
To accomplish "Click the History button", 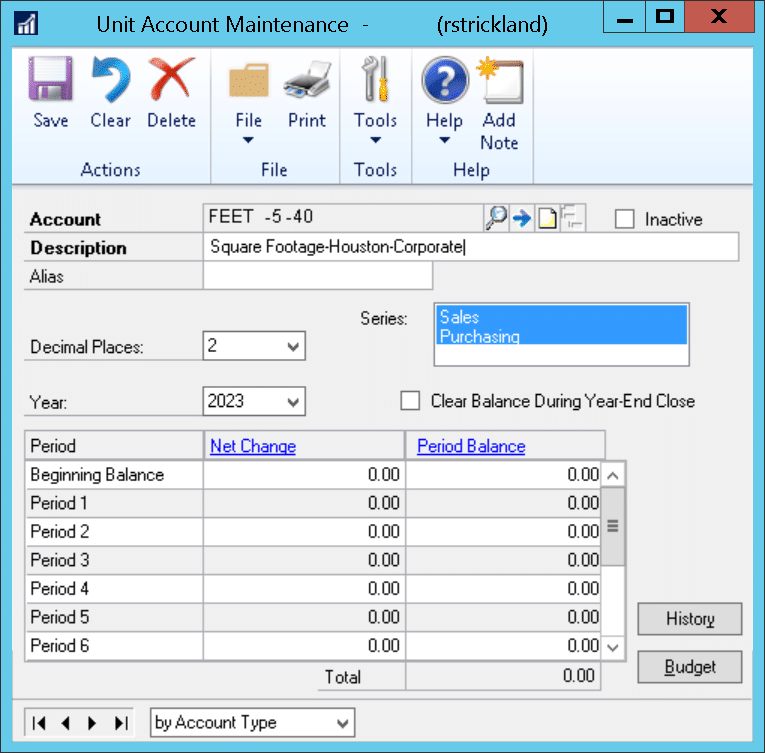I will pos(689,619).
